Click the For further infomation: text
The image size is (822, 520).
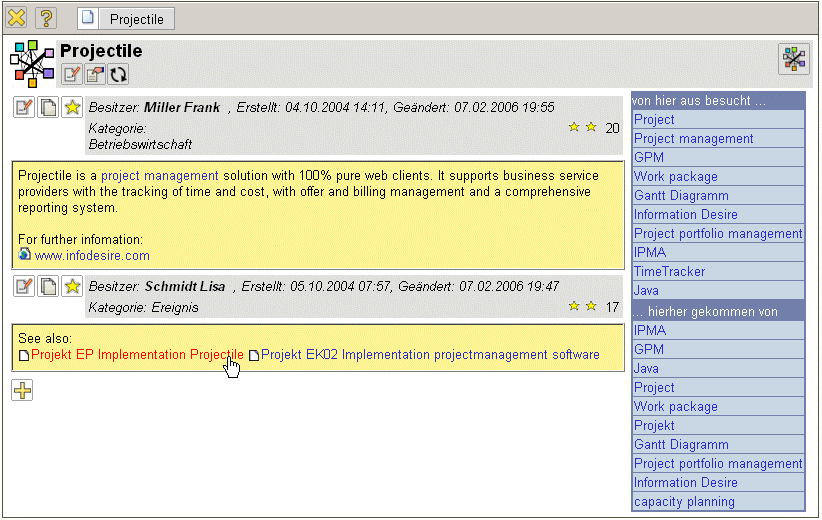(80, 240)
